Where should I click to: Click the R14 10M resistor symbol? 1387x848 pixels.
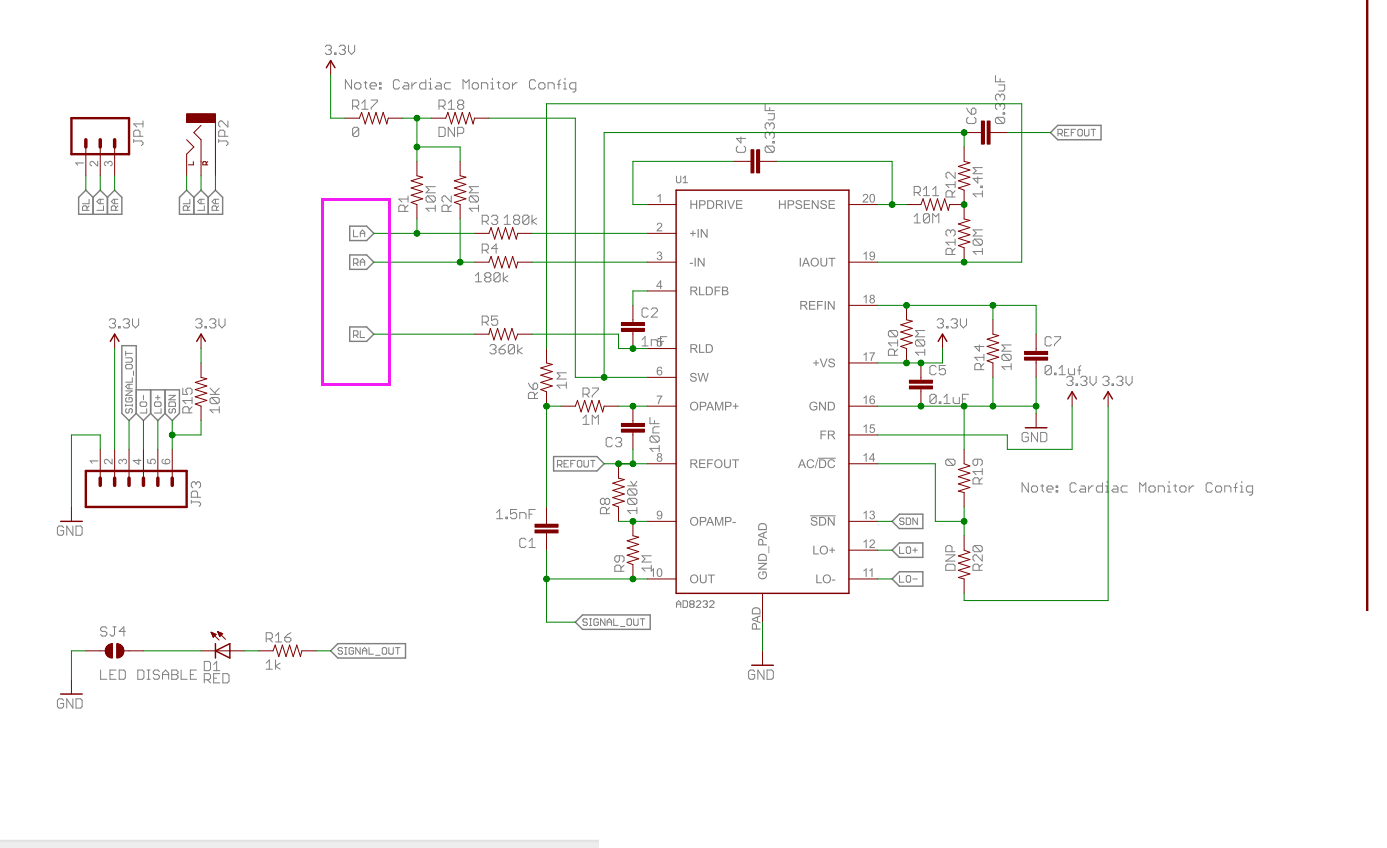[x=993, y=349]
